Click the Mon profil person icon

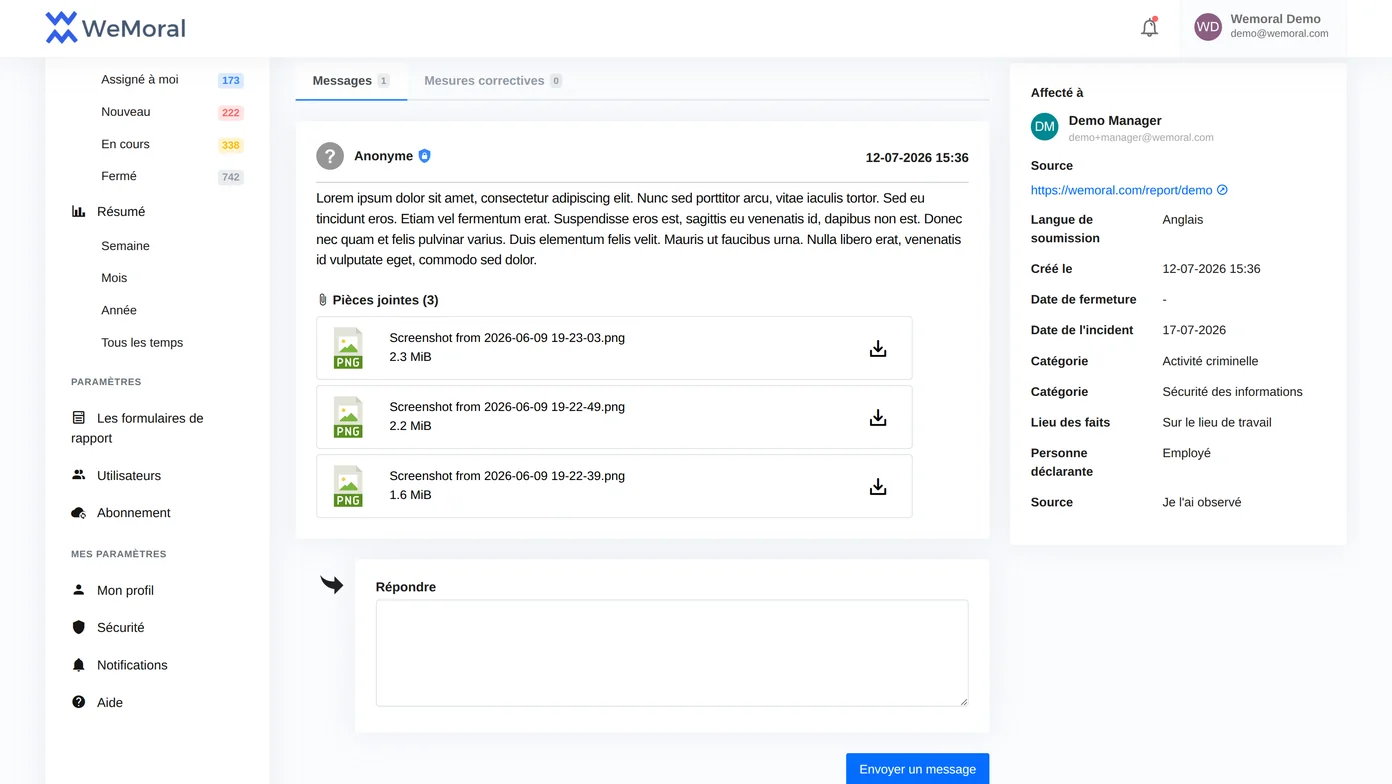[79, 590]
